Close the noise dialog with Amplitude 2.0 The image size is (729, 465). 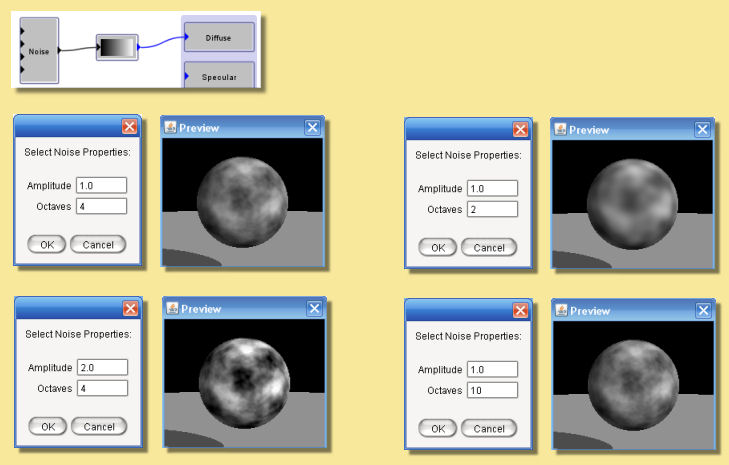129,309
